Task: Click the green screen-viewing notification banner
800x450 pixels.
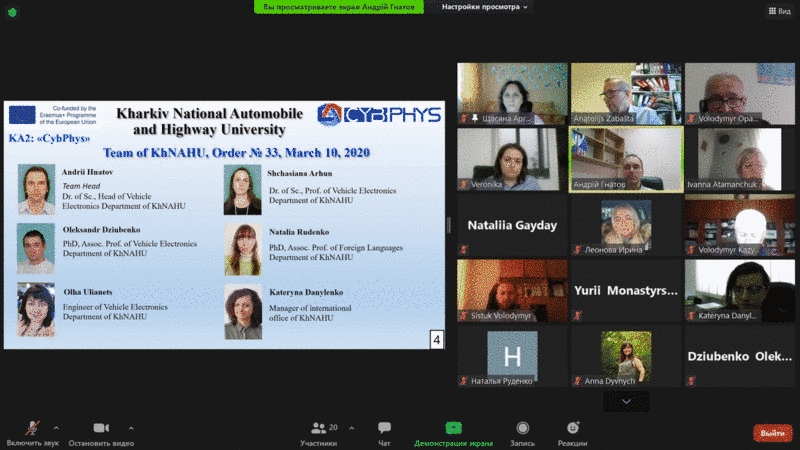Action: tap(340, 7)
